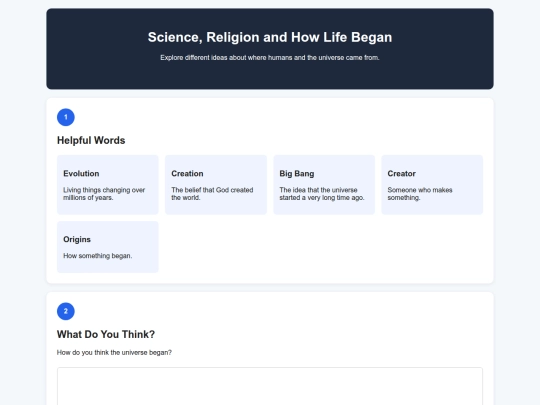The image size is (540, 405).
Task: Click the page title heading
Action: pyautogui.click(x=270, y=37)
